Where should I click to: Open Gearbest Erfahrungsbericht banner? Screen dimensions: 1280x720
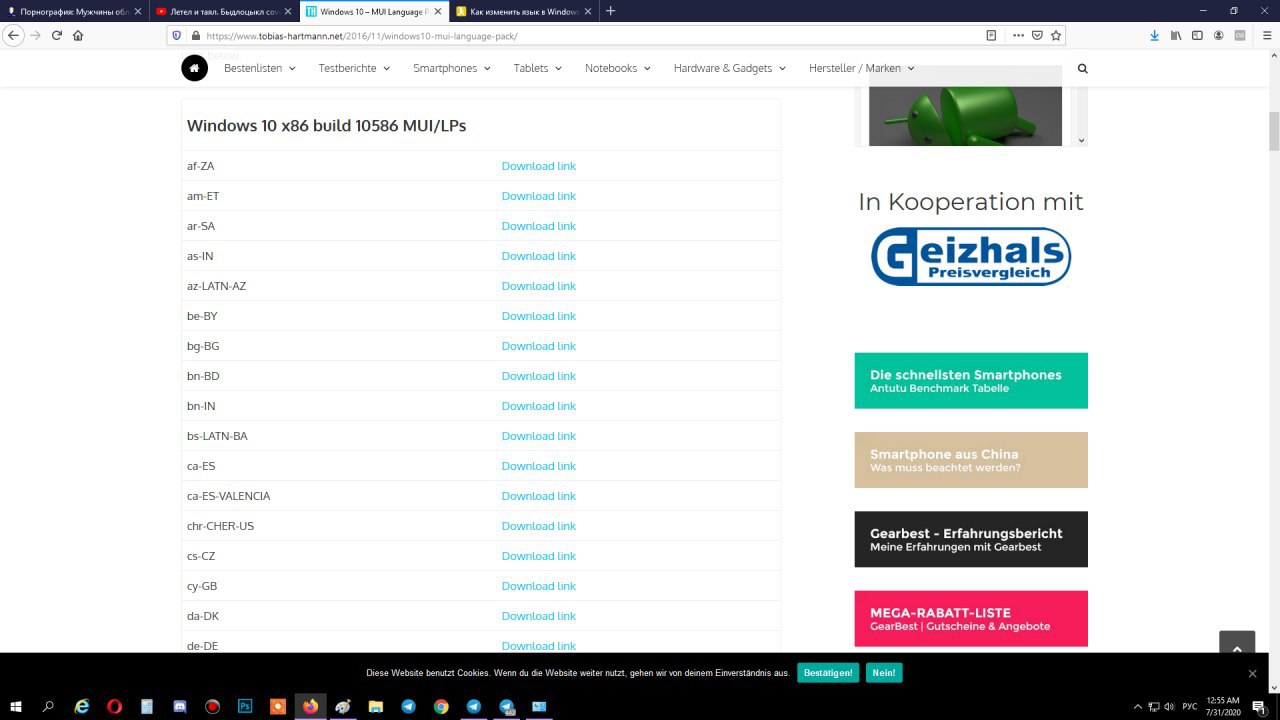971,539
